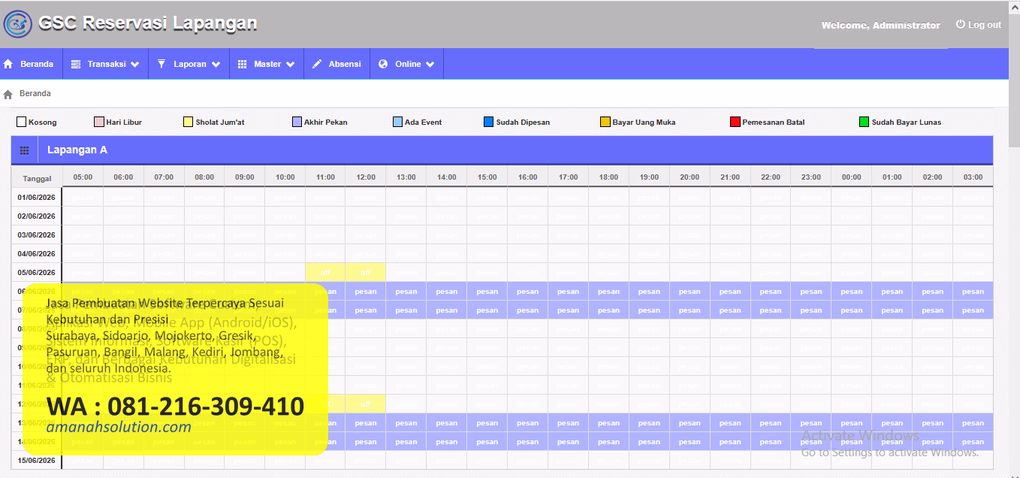The image size is (1020, 478).
Task: Click Welcome, Administrator text
Action: point(881,25)
